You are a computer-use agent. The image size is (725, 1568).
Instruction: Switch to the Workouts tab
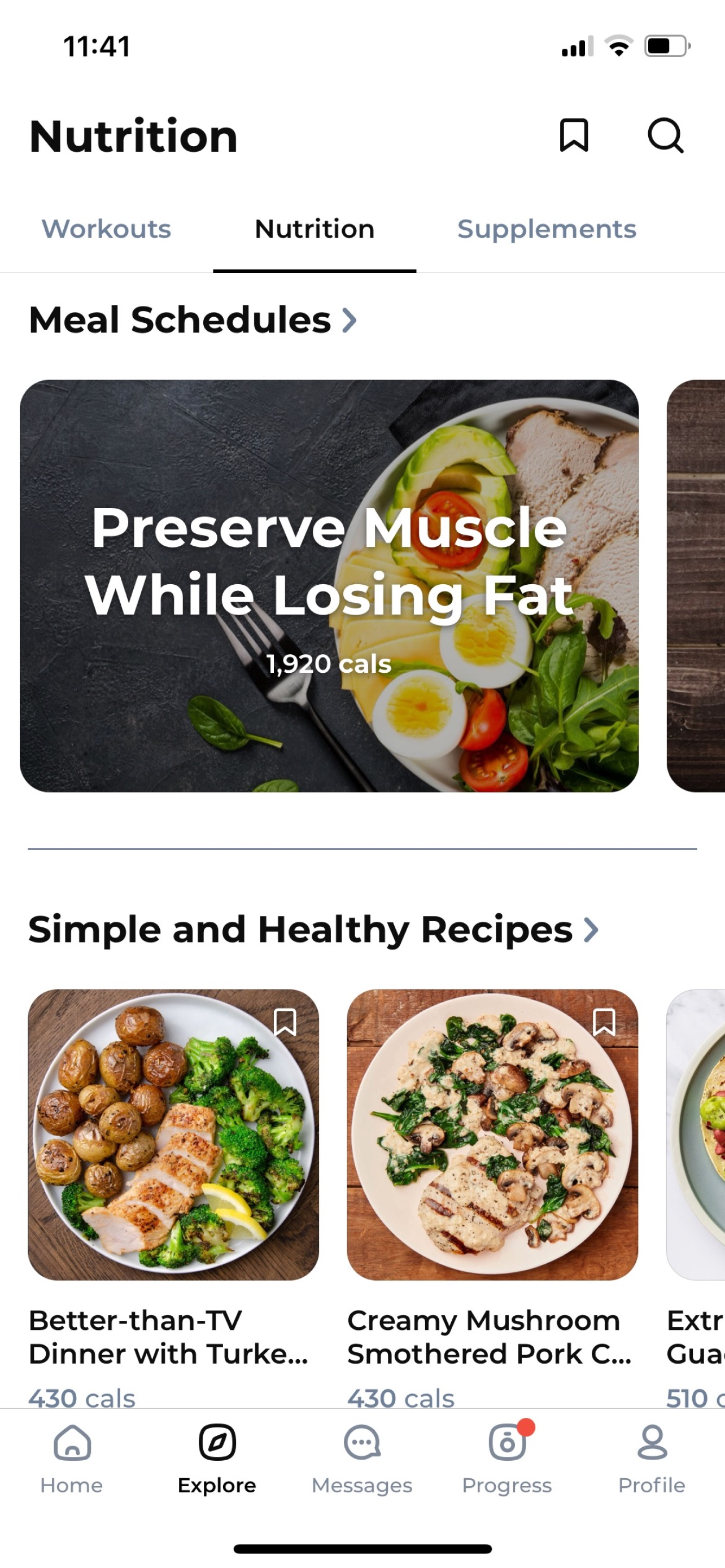tap(107, 230)
